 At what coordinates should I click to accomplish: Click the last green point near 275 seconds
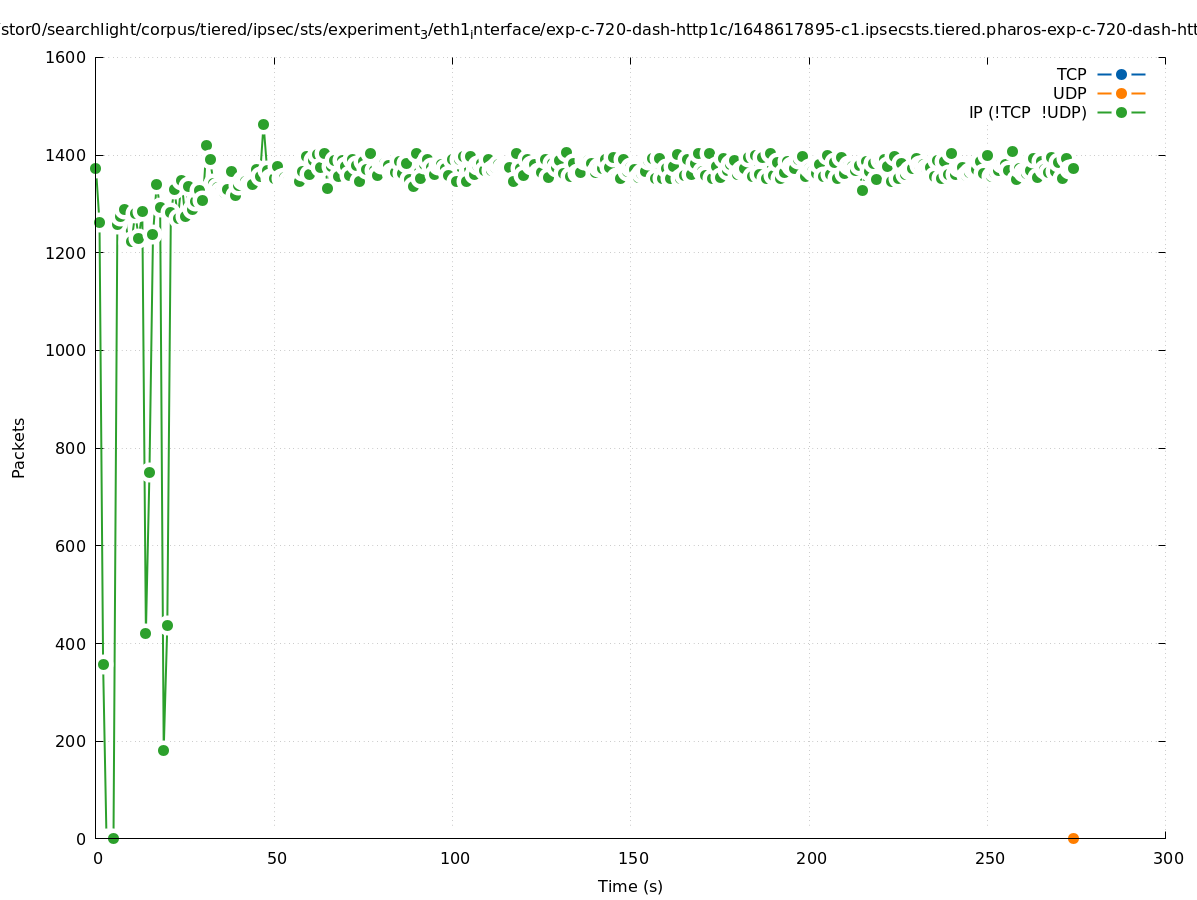click(1073, 168)
